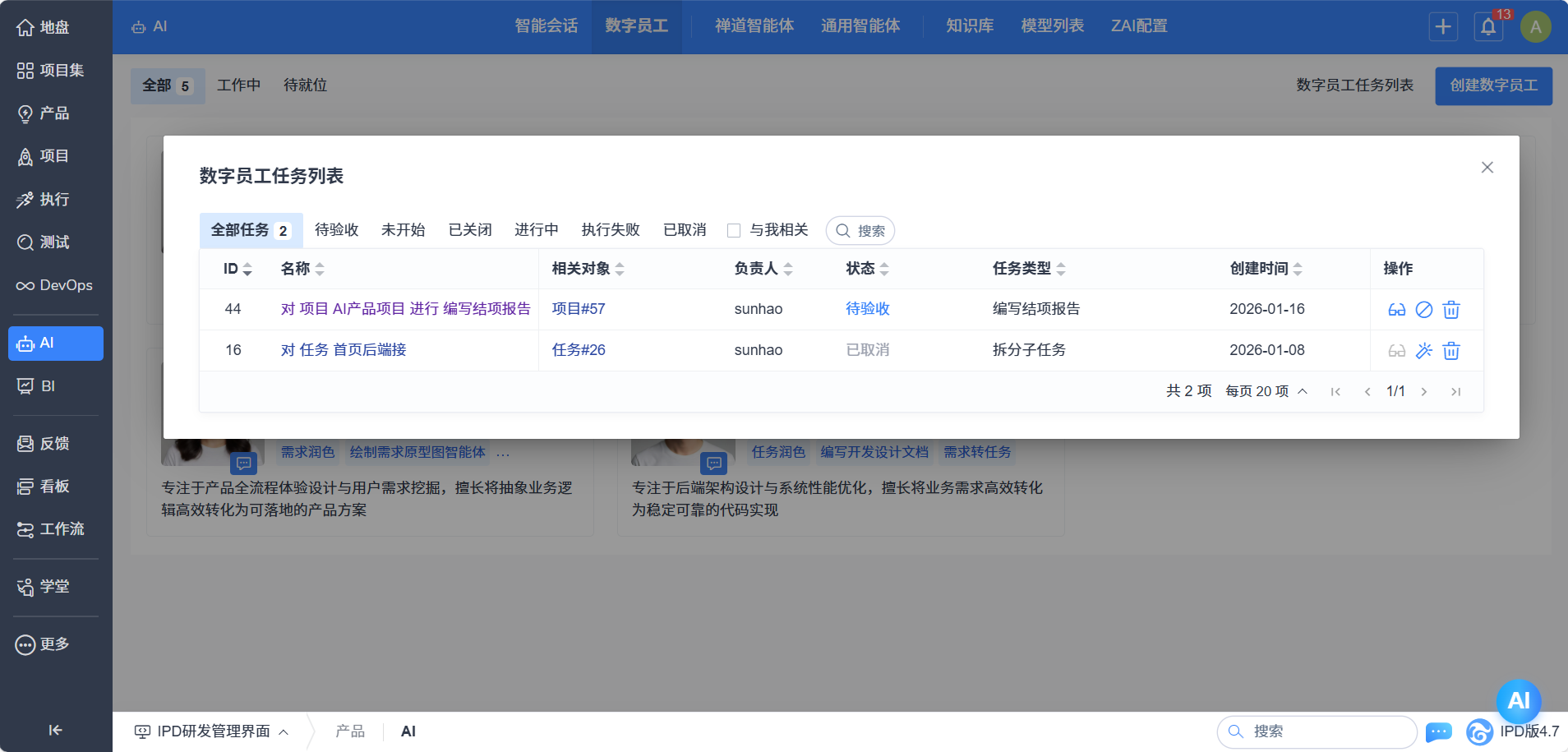Click the cancel icon for task 44
Screen dimensions: 1568x752
click(1424, 310)
